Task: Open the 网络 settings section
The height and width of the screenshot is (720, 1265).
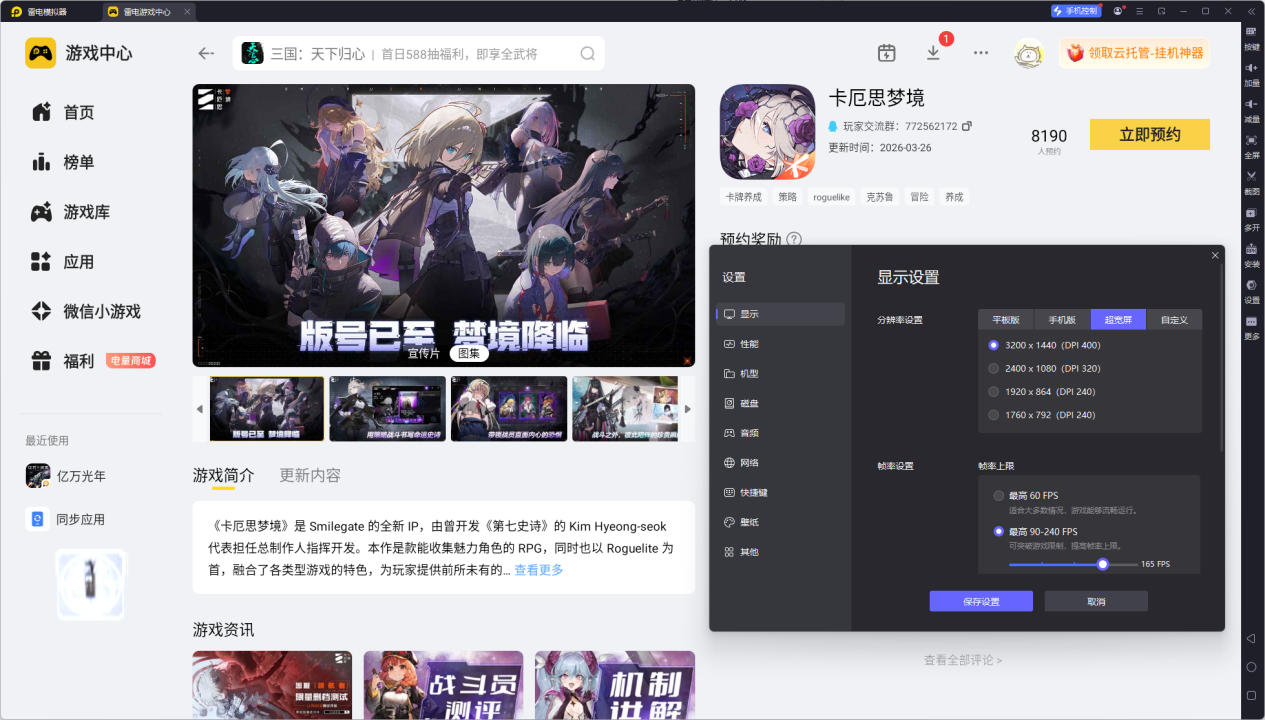Action: 781,463
